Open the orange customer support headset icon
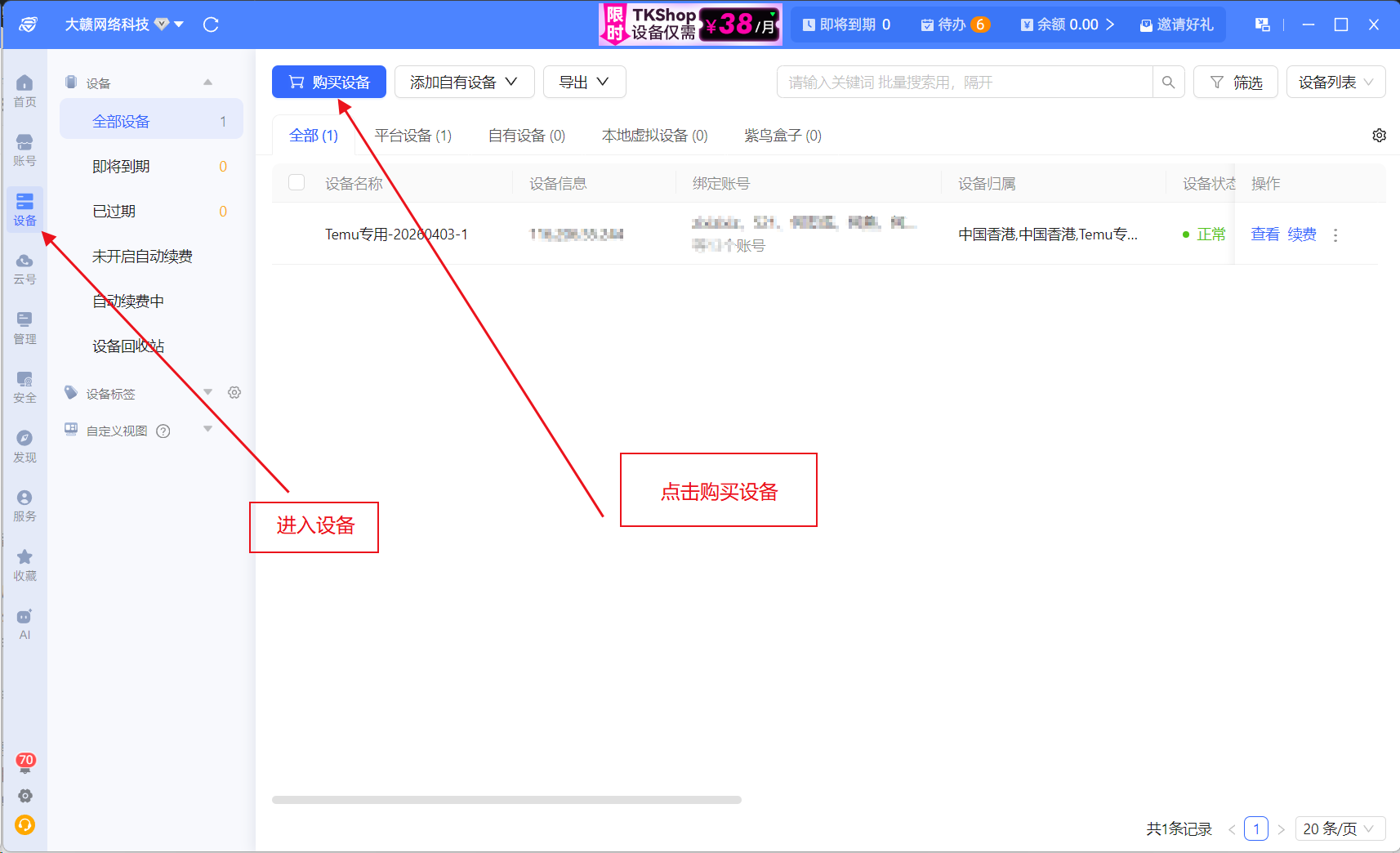Screen dimensions: 1400x853 pos(25,825)
